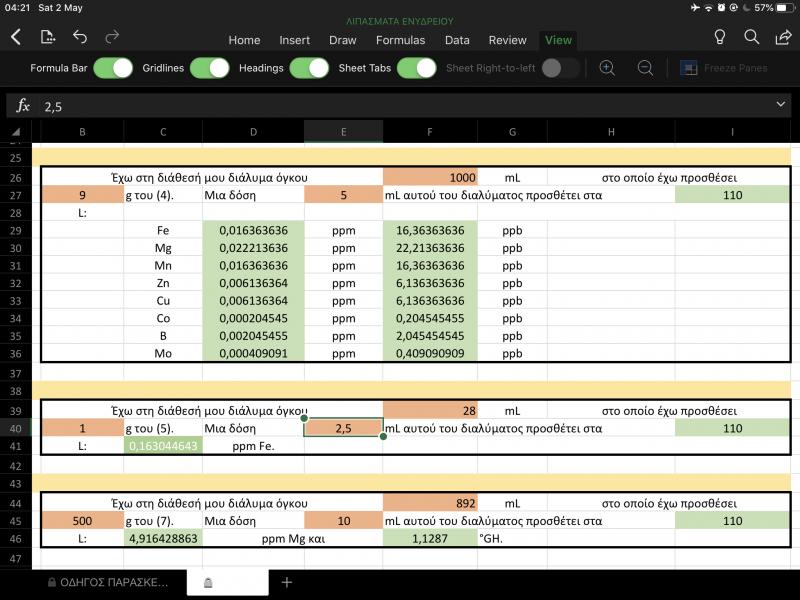This screenshot has height=600, width=800.
Task: Redo the last action
Action: click(x=112, y=38)
